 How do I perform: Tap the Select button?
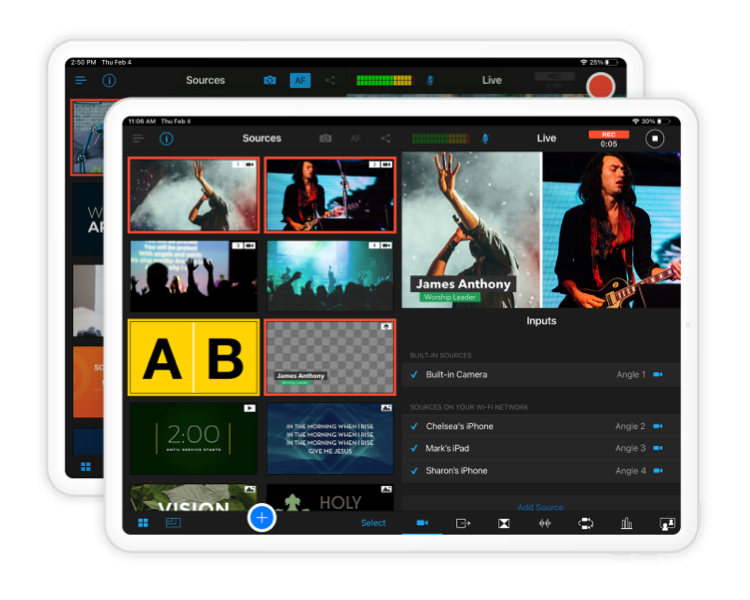(373, 523)
